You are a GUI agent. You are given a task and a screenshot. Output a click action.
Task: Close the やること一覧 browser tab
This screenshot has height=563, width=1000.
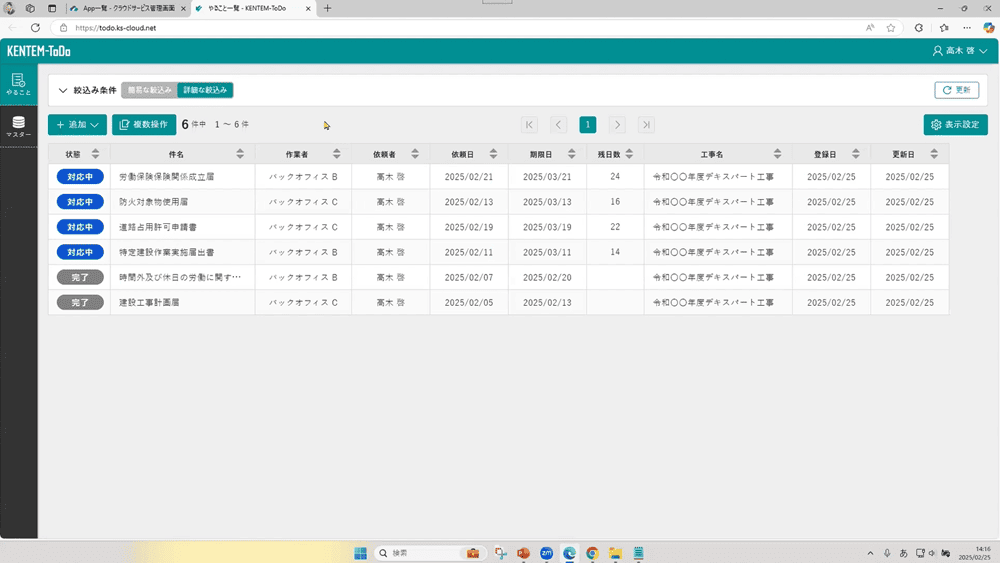[308, 8]
